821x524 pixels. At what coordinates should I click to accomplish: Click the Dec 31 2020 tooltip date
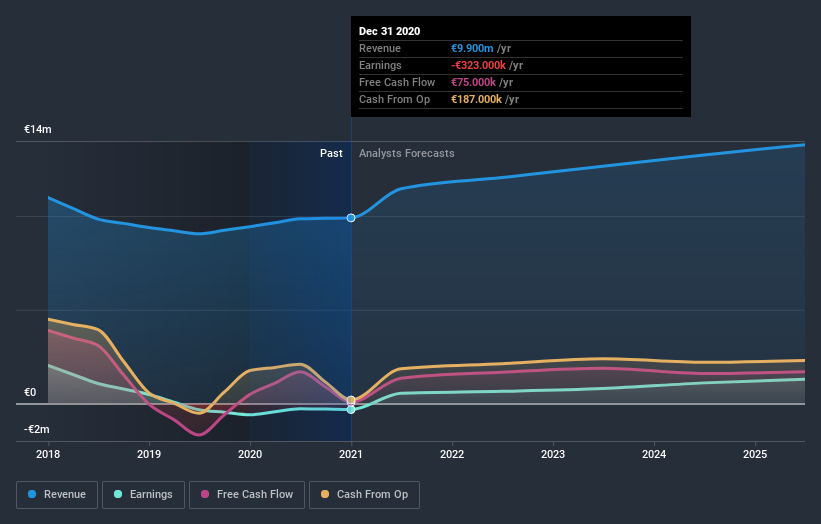click(x=390, y=31)
